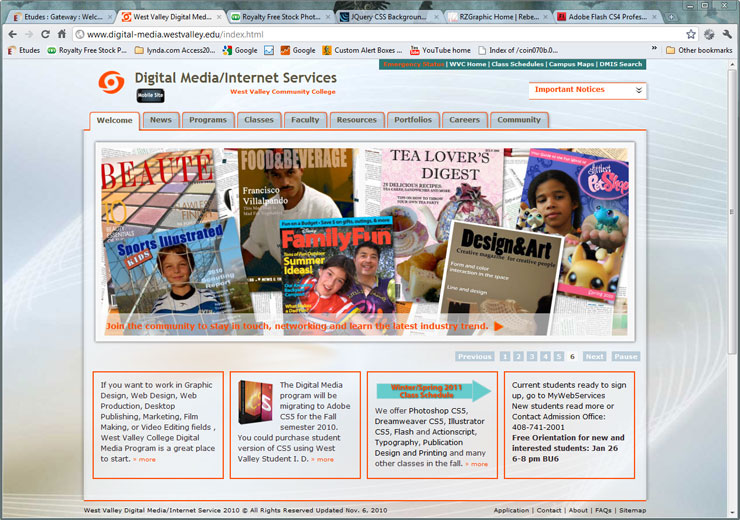
Task: Click the gear extension icon beside the star
Action: pos(709,34)
